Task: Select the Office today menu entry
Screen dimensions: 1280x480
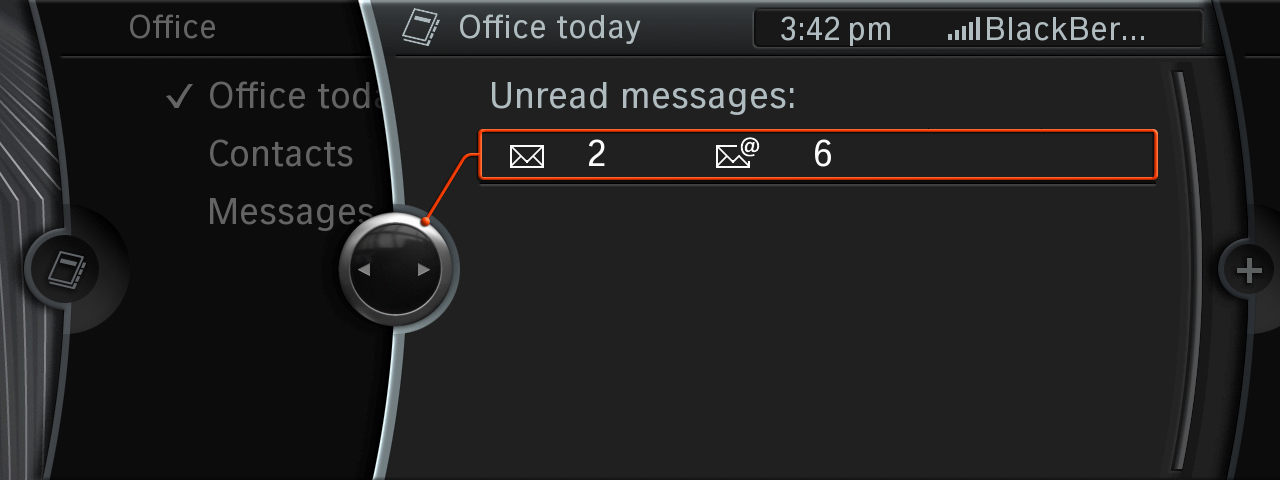Action: point(296,96)
